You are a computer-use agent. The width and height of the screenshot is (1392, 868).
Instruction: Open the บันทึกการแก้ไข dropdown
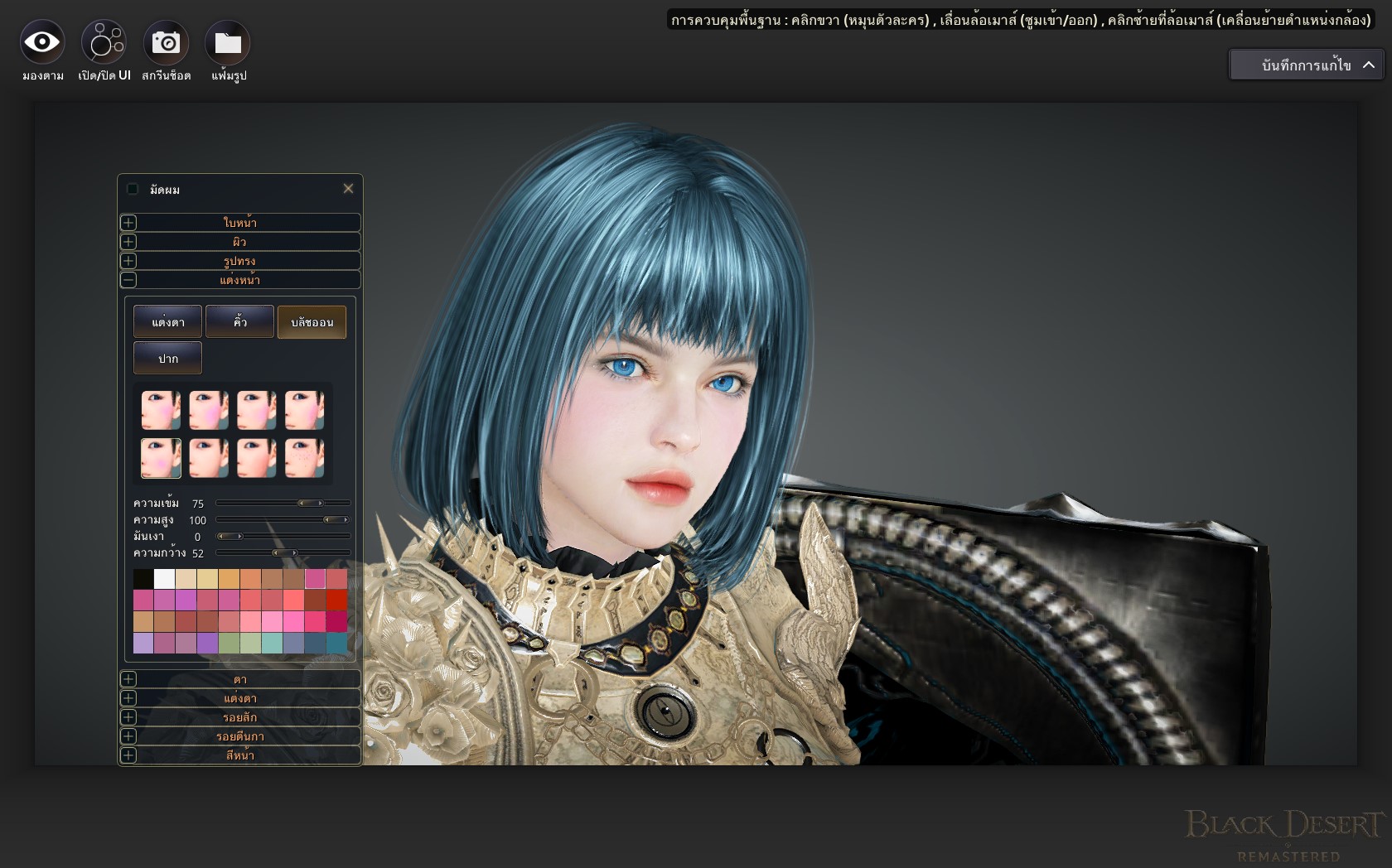pyautogui.click(x=1306, y=65)
